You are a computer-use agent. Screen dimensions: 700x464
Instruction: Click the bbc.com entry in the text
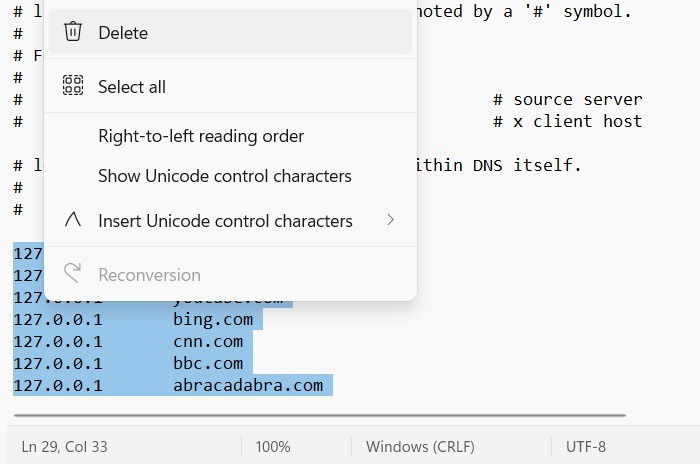click(208, 363)
